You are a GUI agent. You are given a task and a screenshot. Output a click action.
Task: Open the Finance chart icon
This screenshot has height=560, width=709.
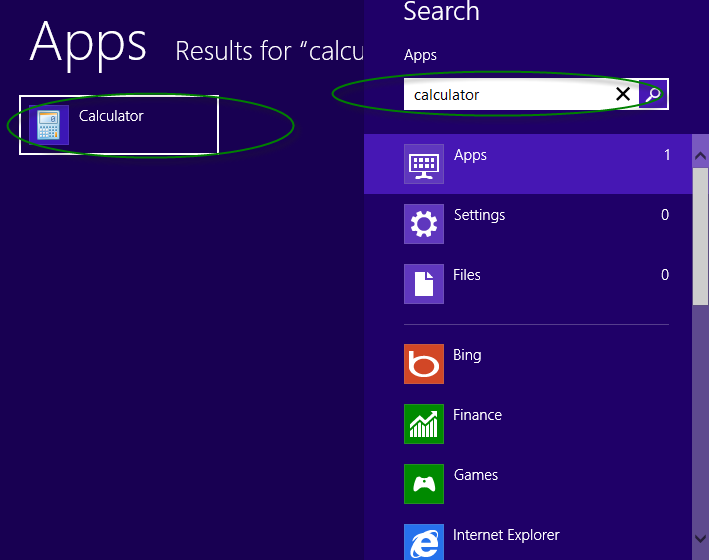coord(424,424)
